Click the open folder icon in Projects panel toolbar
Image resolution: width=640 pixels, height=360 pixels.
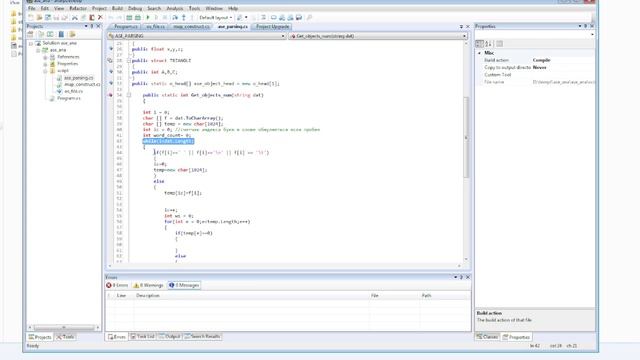click(x=72, y=34)
